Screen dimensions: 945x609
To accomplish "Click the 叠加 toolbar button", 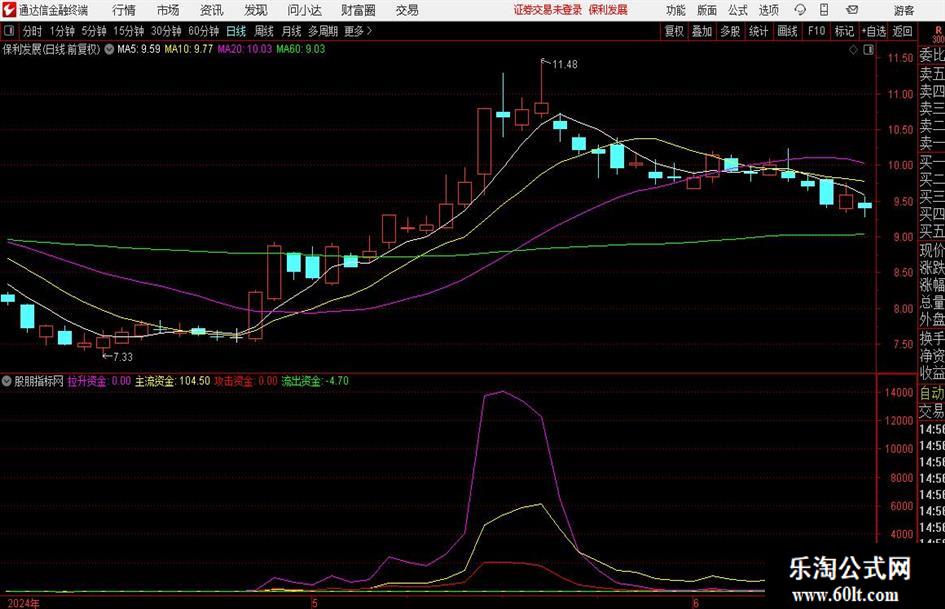I will pos(702,31).
